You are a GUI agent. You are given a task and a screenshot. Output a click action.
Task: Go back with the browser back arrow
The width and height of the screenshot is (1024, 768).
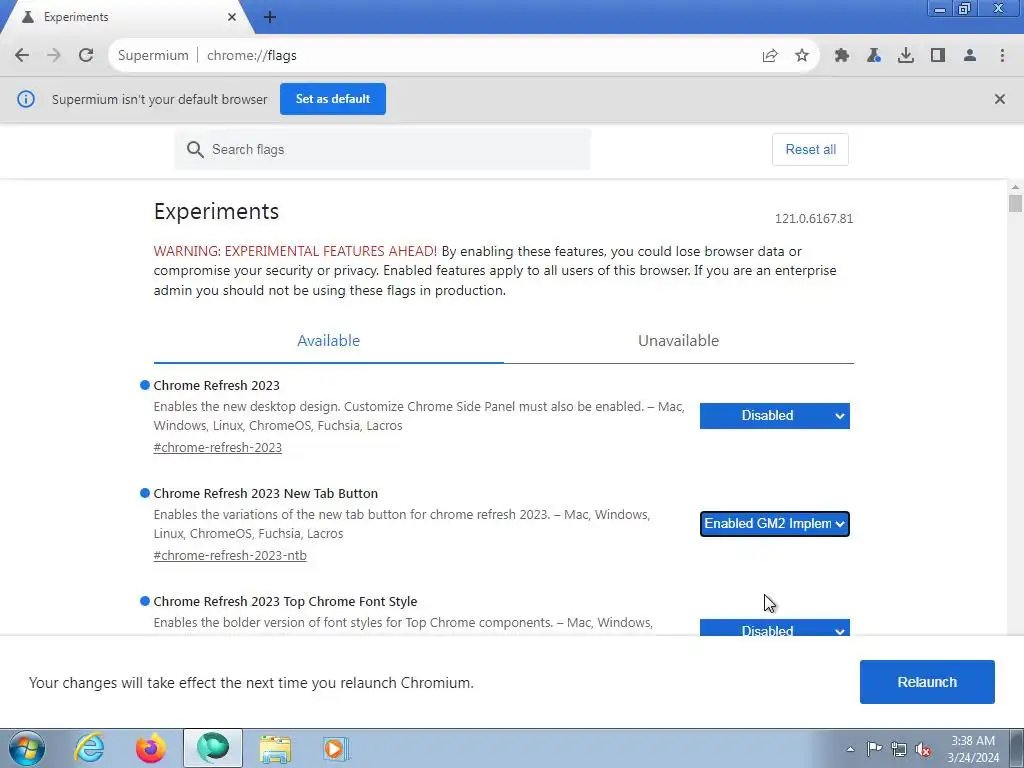point(22,56)
